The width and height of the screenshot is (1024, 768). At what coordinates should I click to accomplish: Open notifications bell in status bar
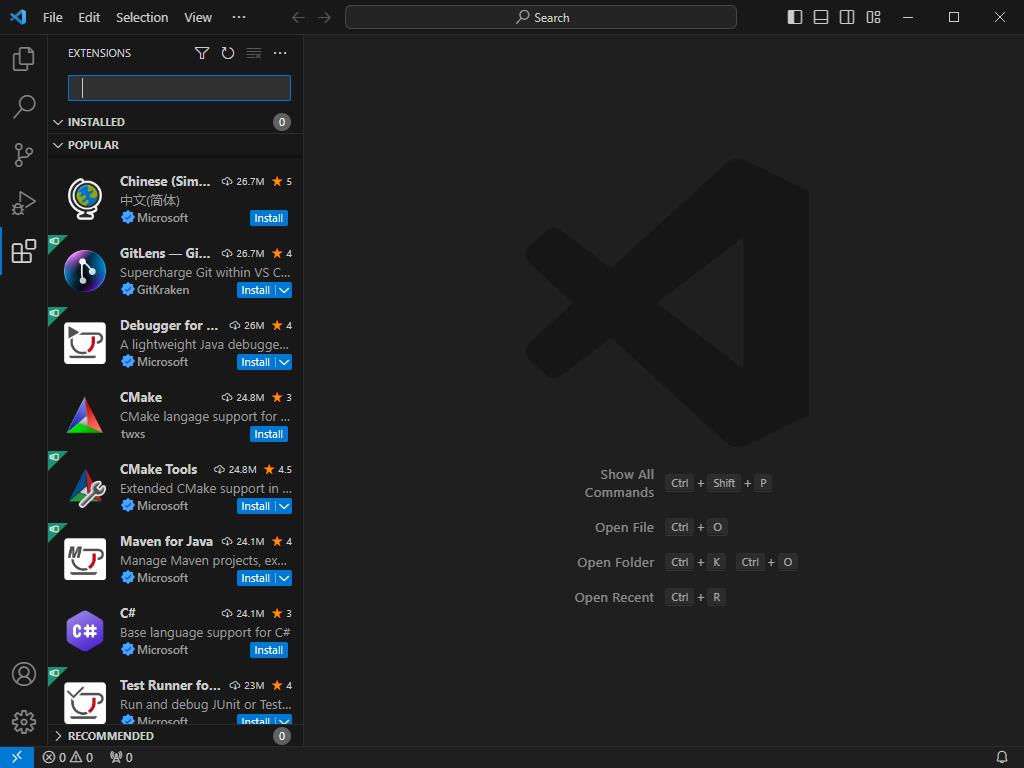coord(1002,757)
